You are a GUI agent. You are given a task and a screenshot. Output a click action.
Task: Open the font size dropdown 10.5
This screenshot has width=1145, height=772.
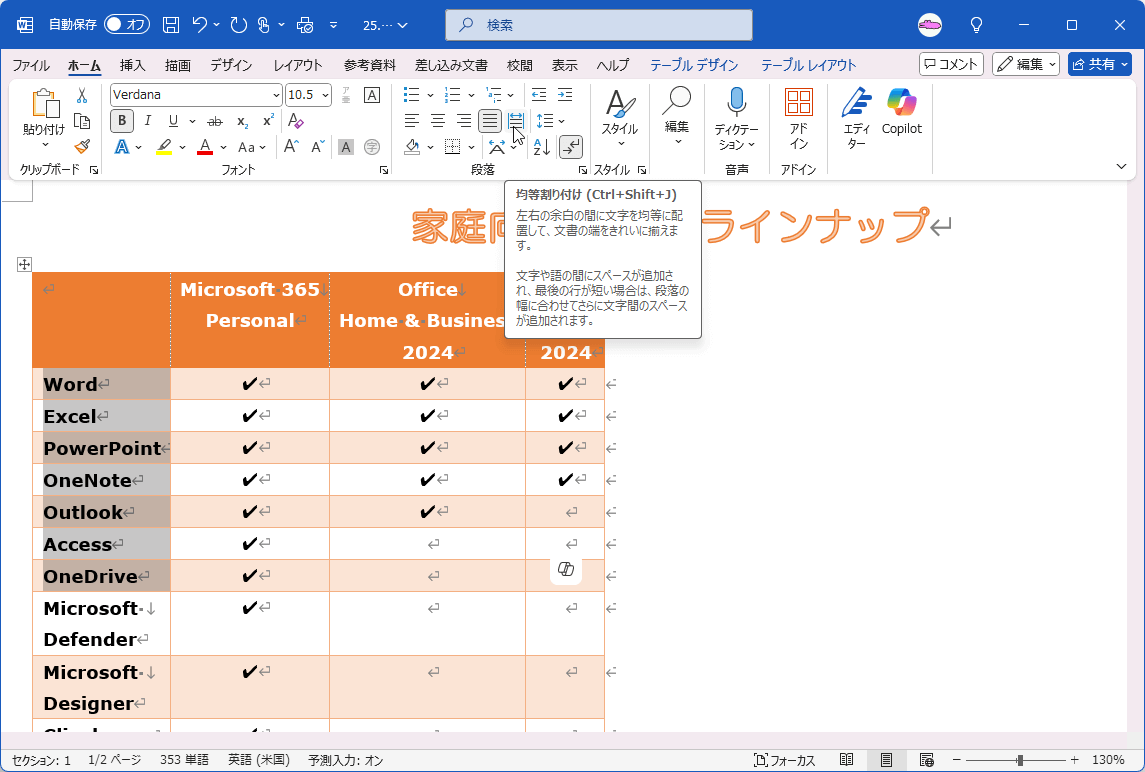[325, 95]
